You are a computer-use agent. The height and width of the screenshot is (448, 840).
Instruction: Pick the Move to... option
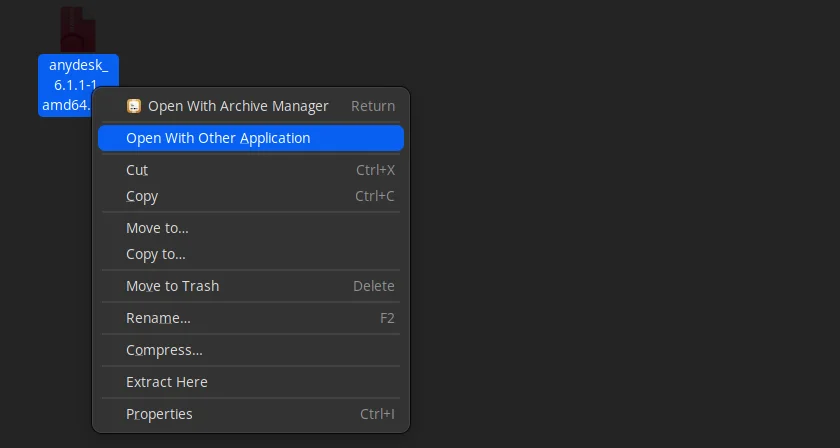click(x=157, y=228)
